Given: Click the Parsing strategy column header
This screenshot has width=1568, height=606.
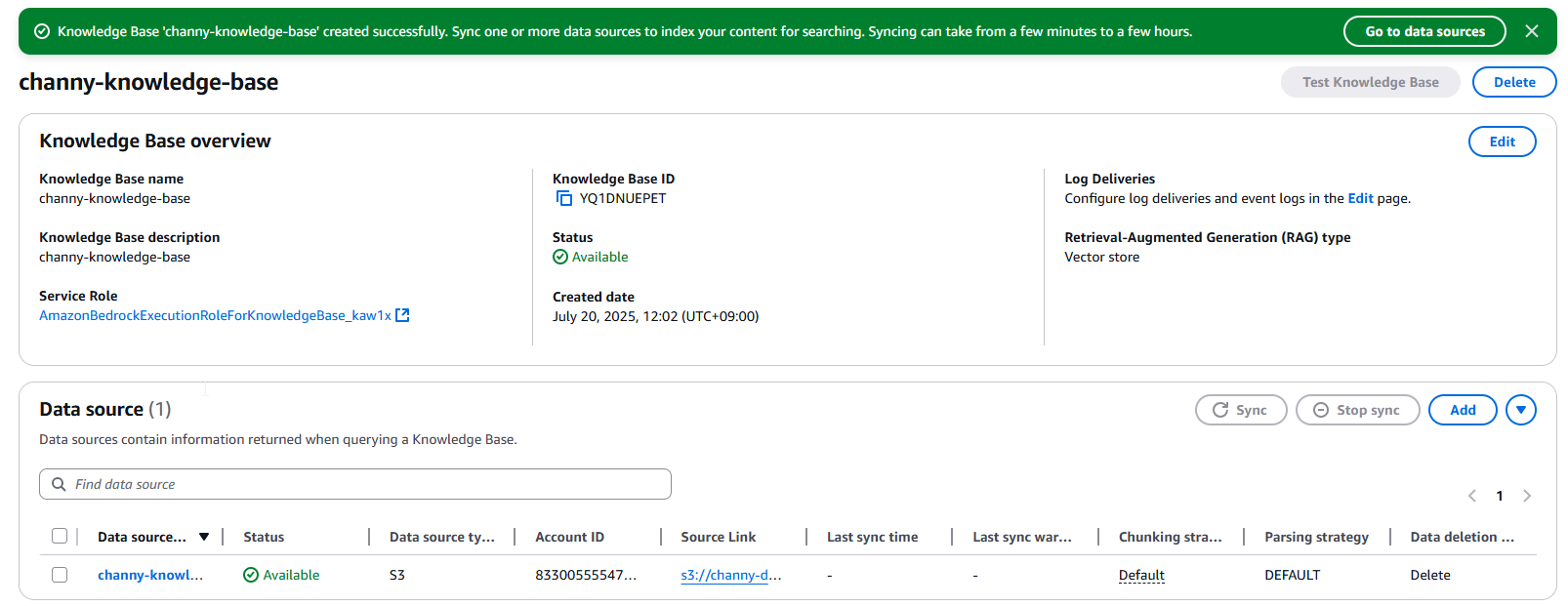Looking at the screenshot, I should coord(1316,537).
